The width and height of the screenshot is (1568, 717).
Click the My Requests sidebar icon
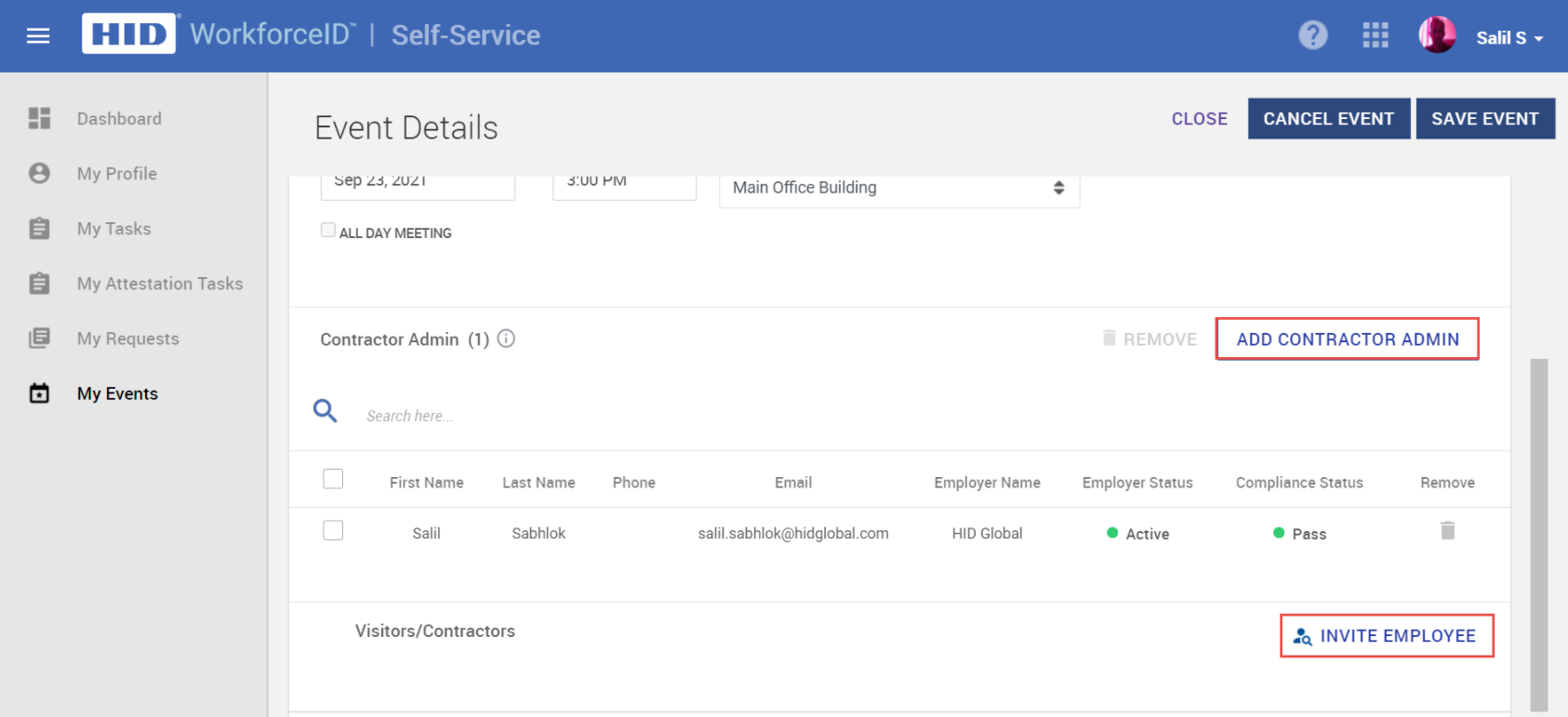click(39, 338)
